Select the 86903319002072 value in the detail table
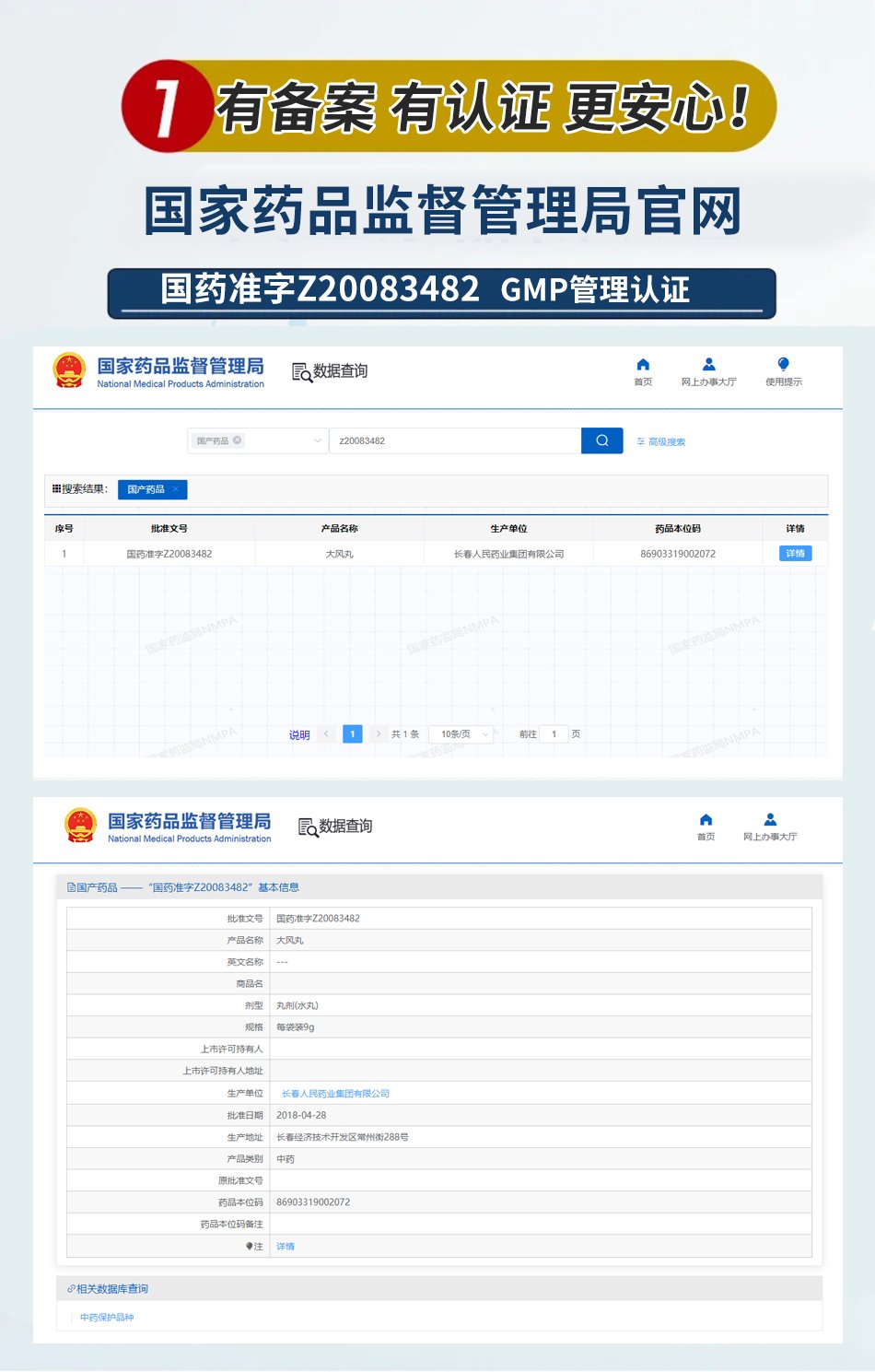 pos(313,1202)
